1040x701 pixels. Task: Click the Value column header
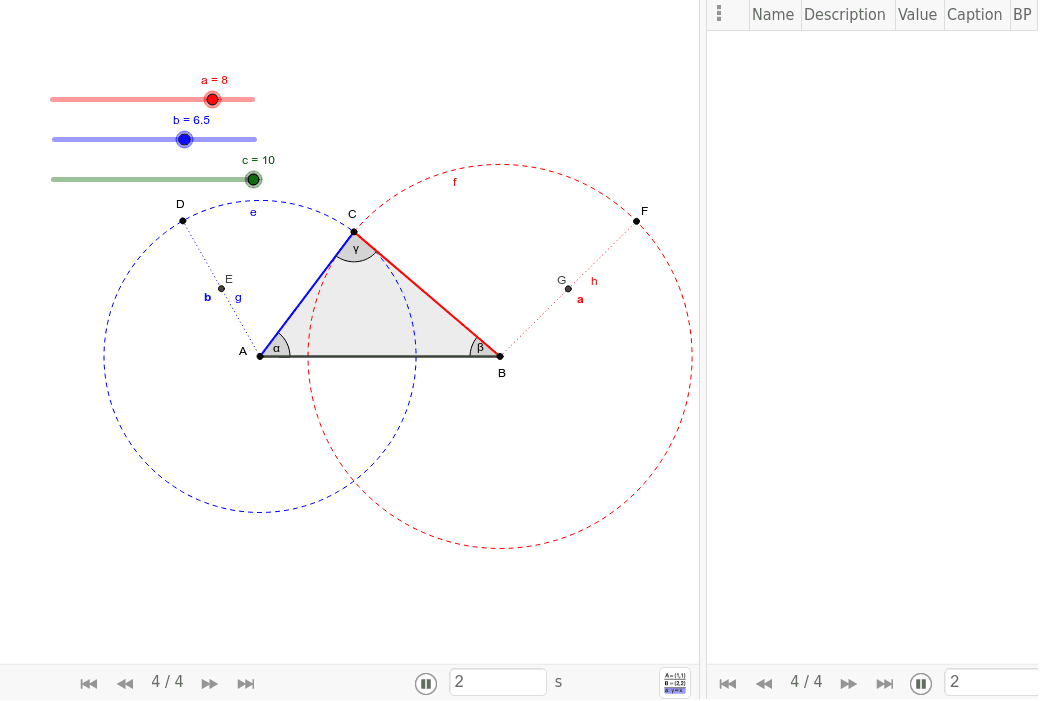917,15
